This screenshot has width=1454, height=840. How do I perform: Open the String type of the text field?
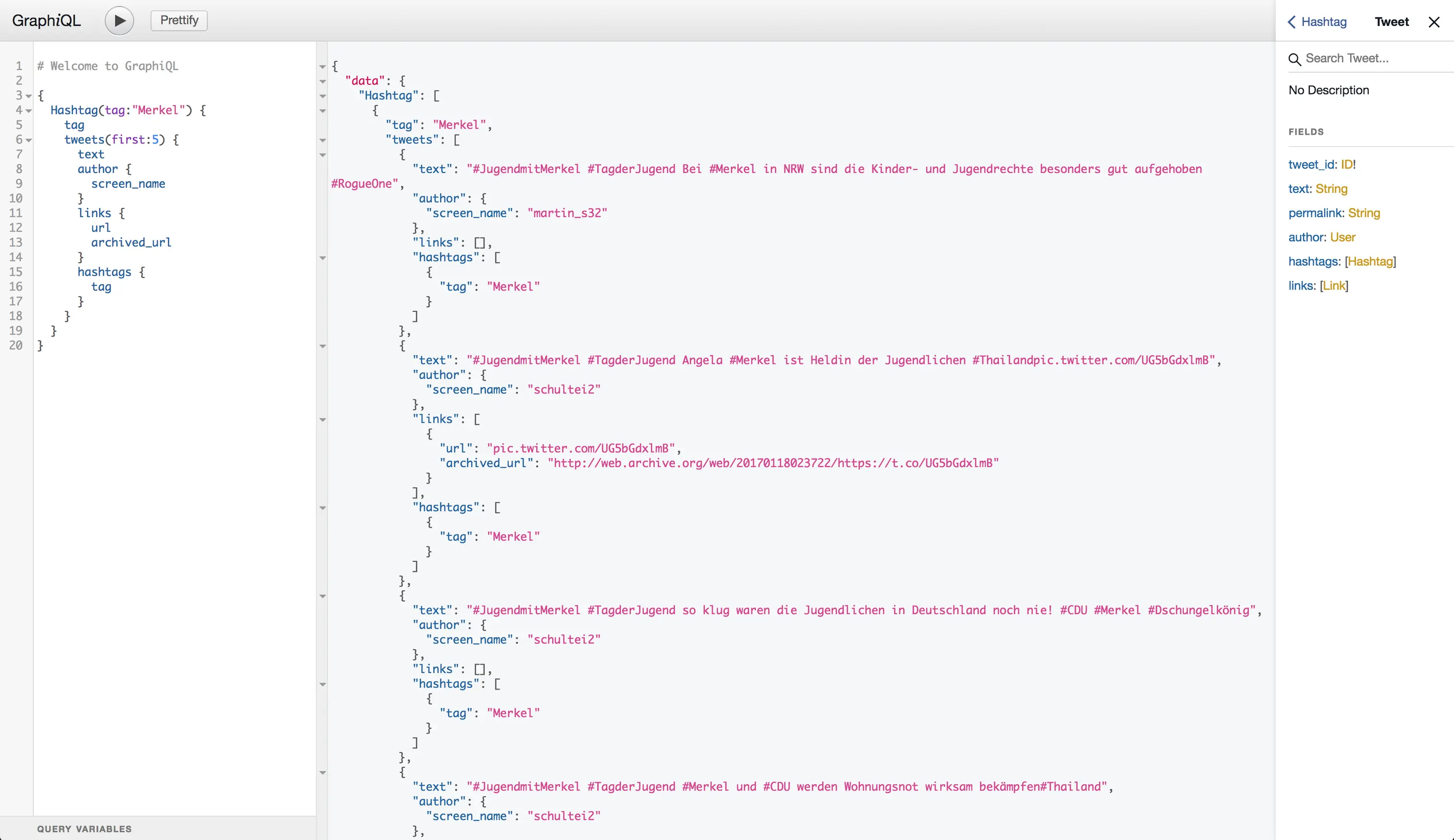(x=1331, y=188)
